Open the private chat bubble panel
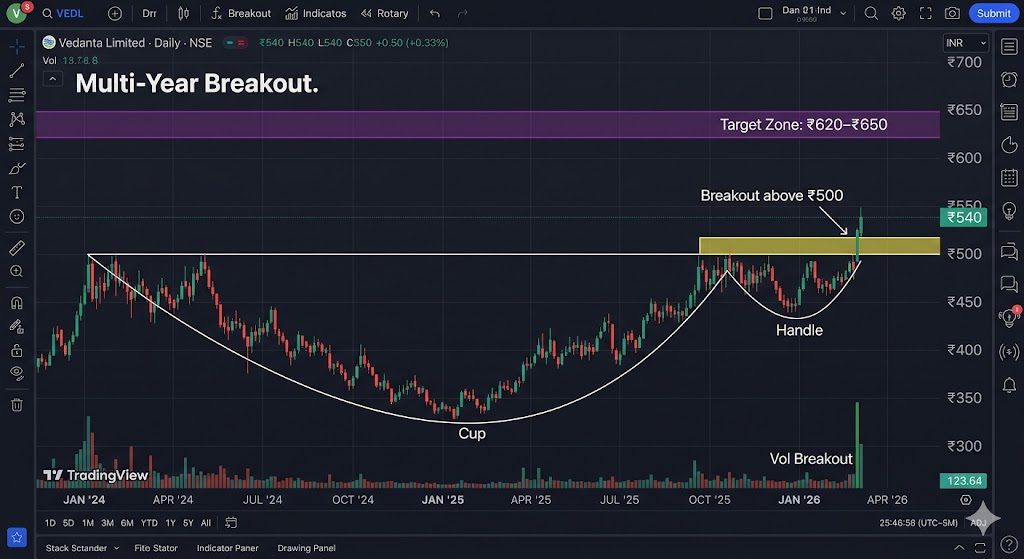 [x=1009, y=283]
